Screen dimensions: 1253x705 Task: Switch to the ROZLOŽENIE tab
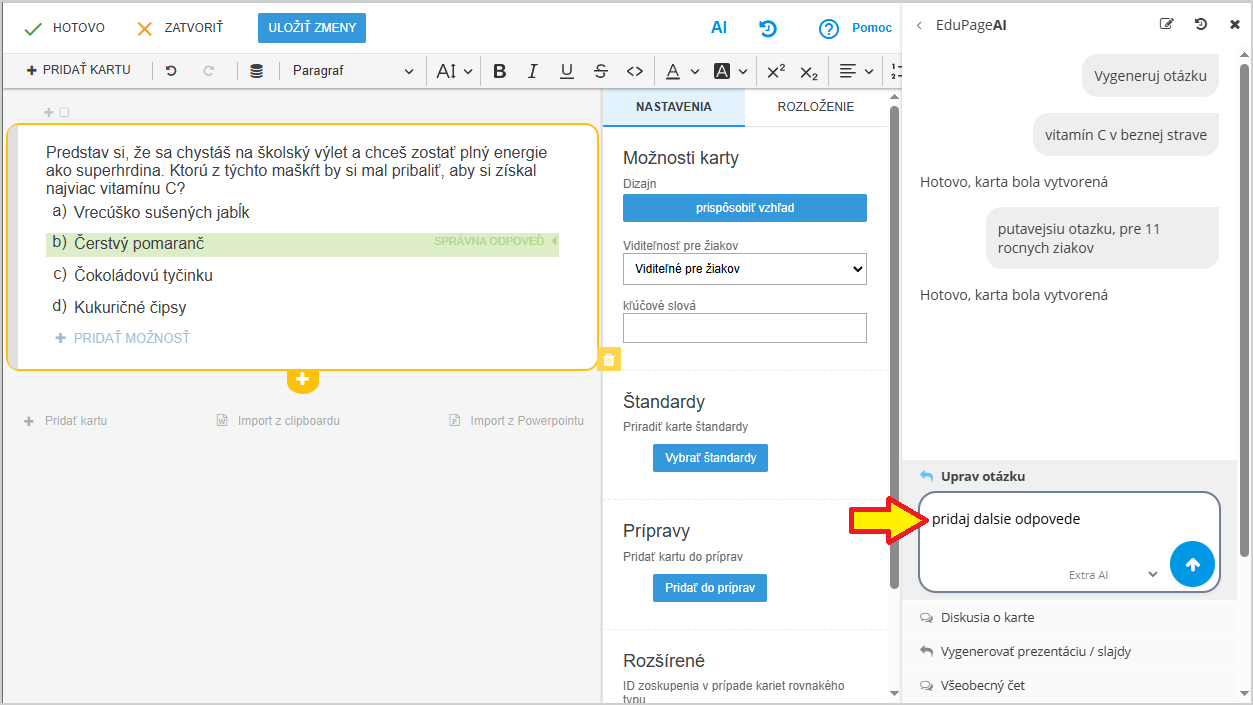(x=815, y=107)
